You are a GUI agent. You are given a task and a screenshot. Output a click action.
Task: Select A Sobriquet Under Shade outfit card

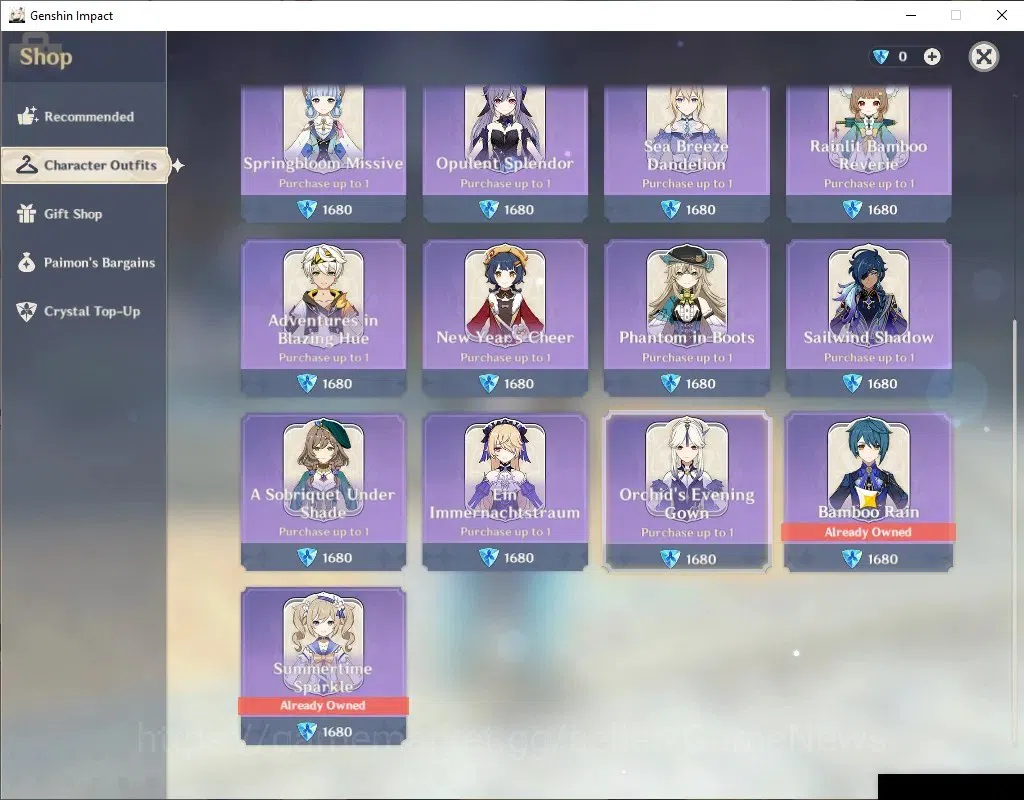click(323, 492)
